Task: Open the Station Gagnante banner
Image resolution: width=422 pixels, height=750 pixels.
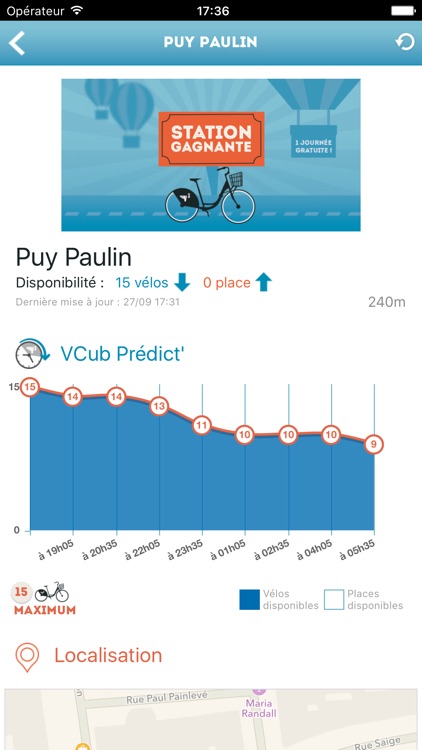Action: click(x=211, y=155)
